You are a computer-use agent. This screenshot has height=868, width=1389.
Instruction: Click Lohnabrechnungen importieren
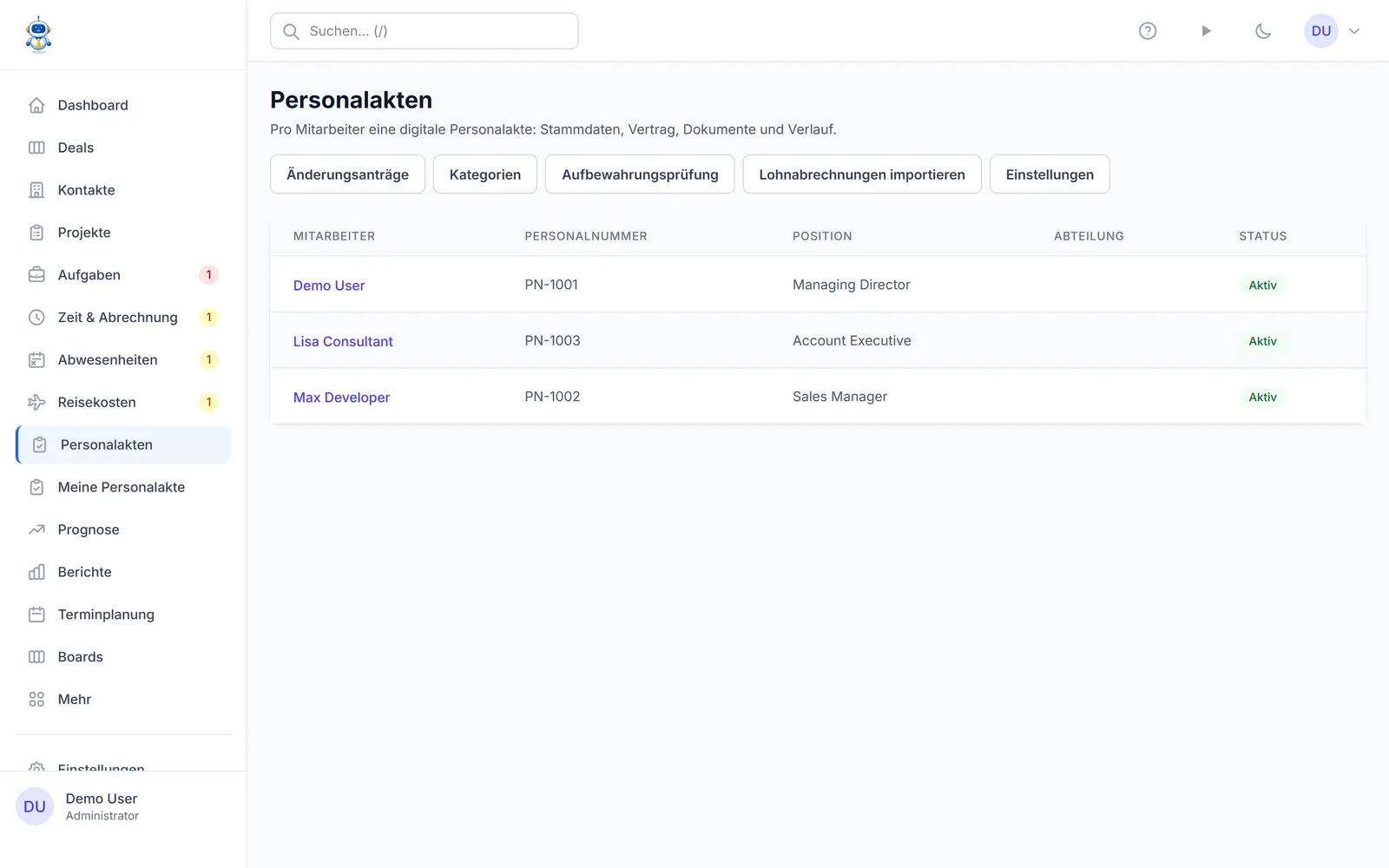(x=862, y=174)
